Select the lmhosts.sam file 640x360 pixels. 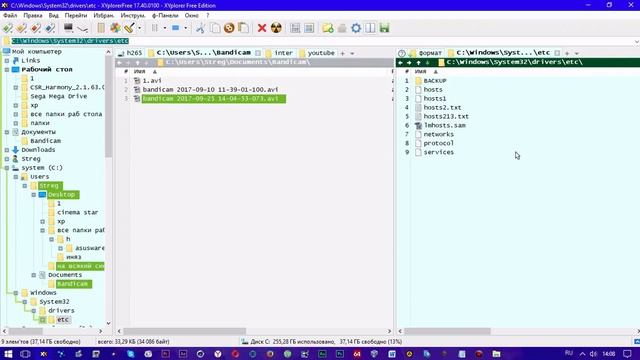coord(444,125)
